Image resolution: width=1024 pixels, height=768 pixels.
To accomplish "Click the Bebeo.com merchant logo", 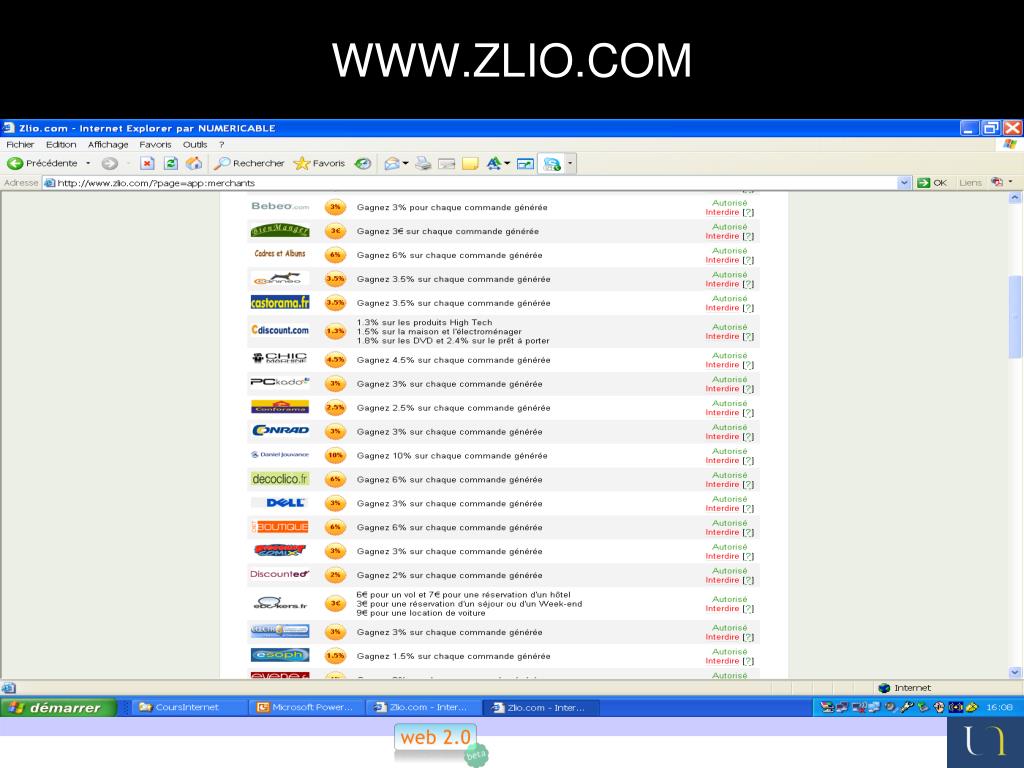I will 280,206.
